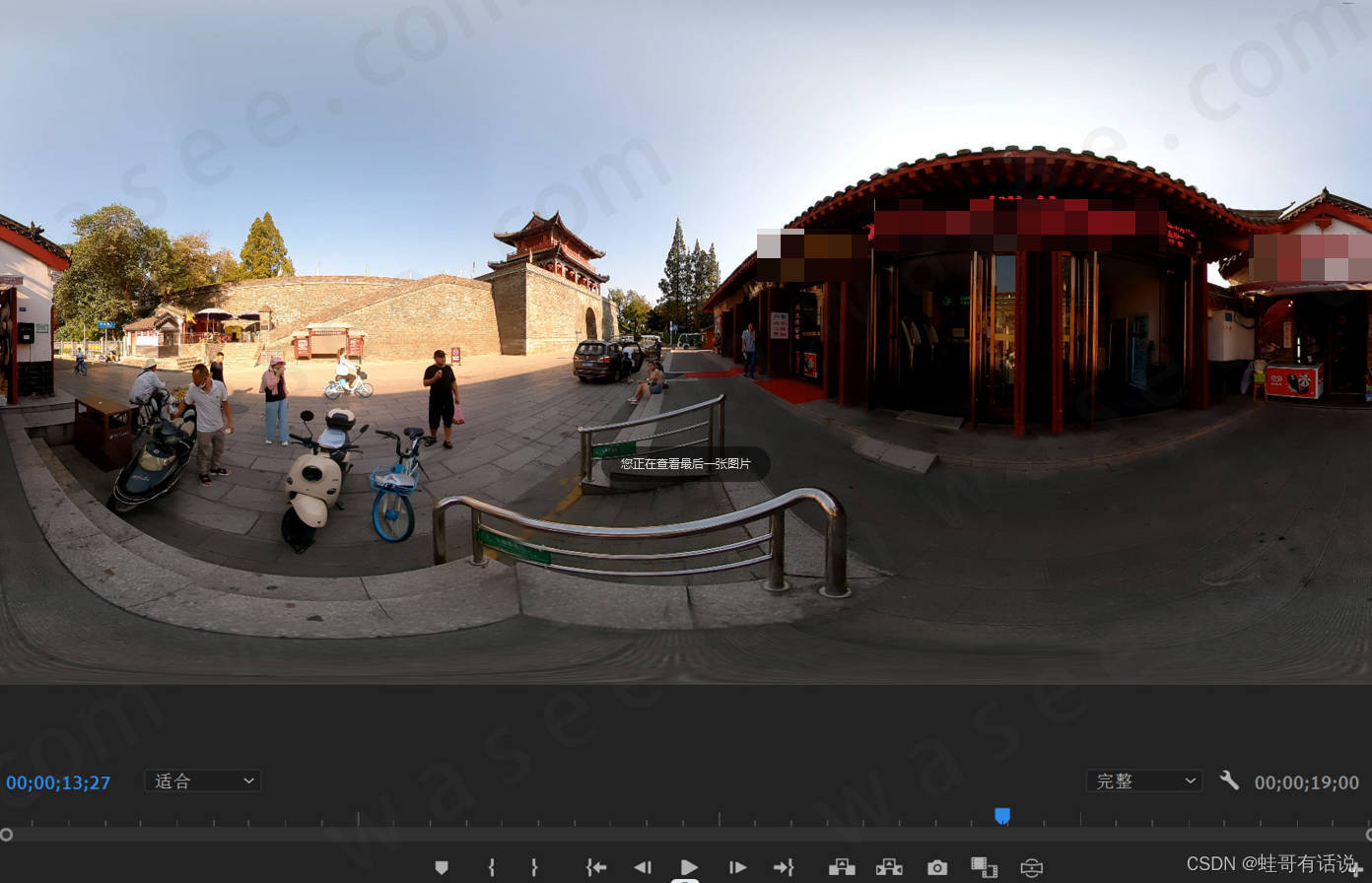The image size is (1372, 883).
Task: Click the Extract button
Action: tap(889, 867)
